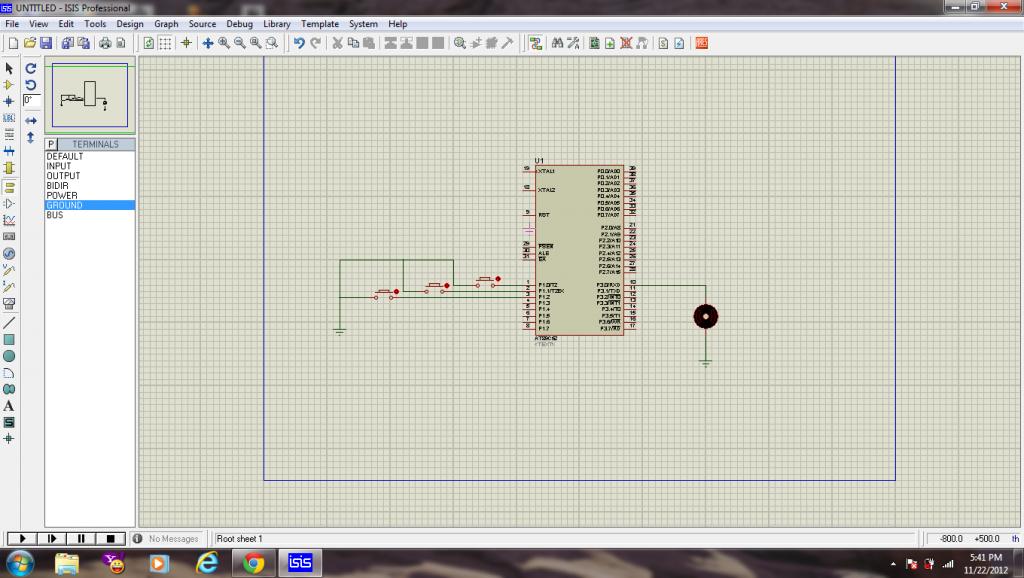Click the P pick devices button
The width and height of the screenshot is (1024, 578).
[52, 144]
